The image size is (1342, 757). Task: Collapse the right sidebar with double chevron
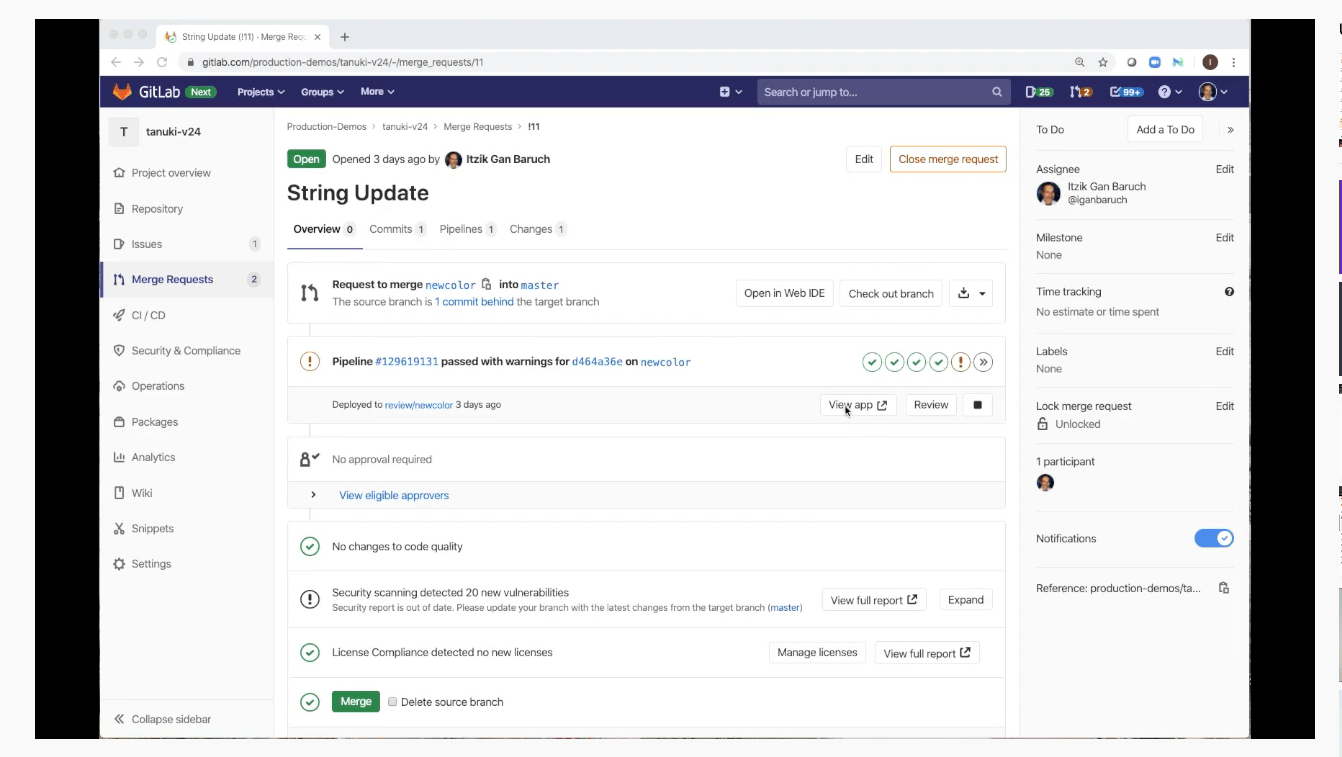(x=1230, y=130)
